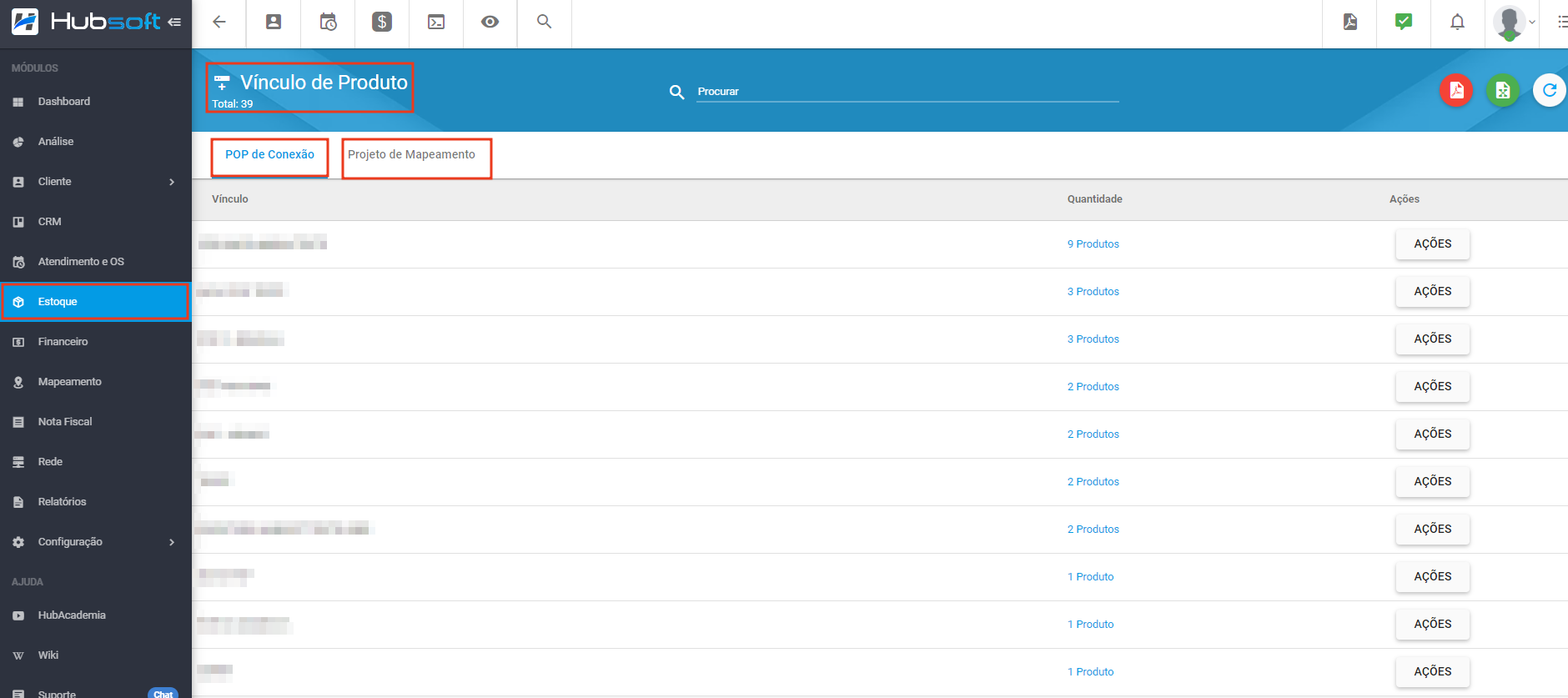Click the Configuração gear icon
1568x698 pixels.
click(18, 542)
